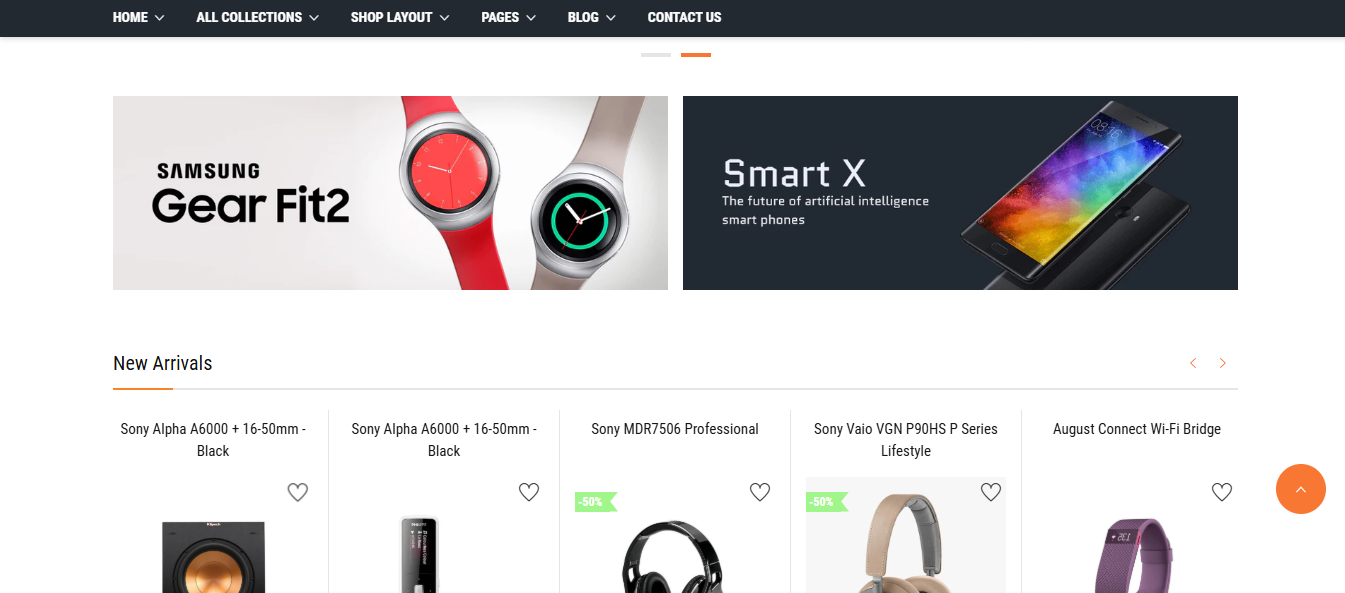Expand the Shop Layout menu
Viewport: 1345px width, 593px height.
[400, 17]
